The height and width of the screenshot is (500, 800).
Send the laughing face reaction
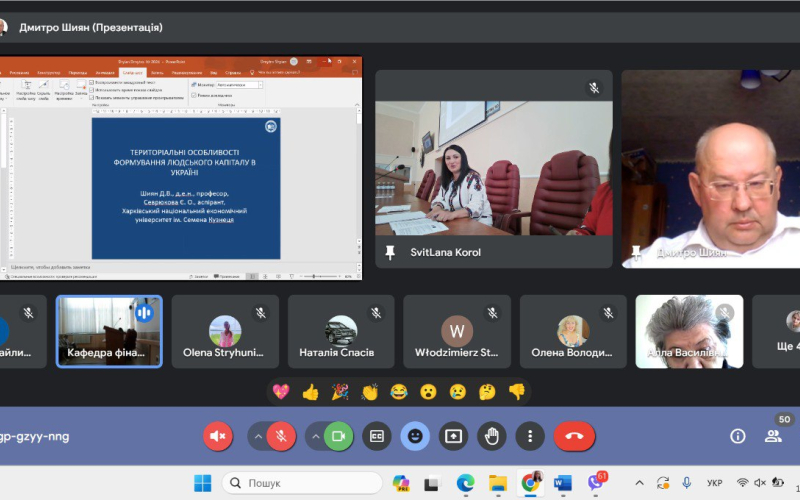[399, 392]
